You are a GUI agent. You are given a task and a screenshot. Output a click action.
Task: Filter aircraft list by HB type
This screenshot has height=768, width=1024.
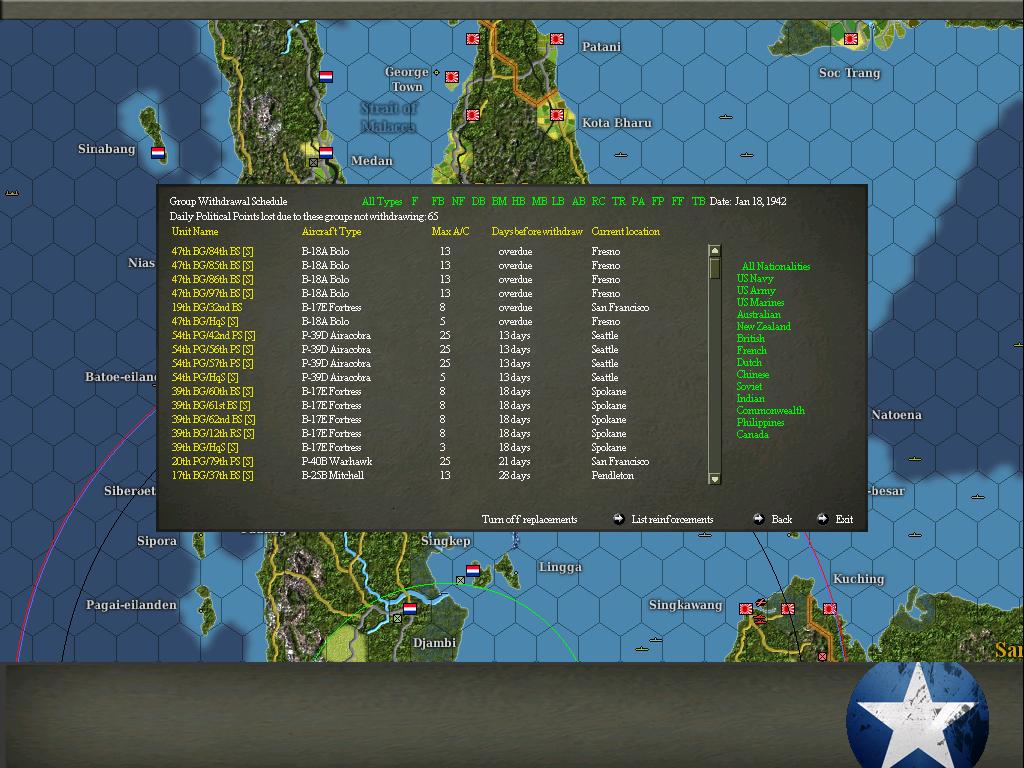point(519,201)
